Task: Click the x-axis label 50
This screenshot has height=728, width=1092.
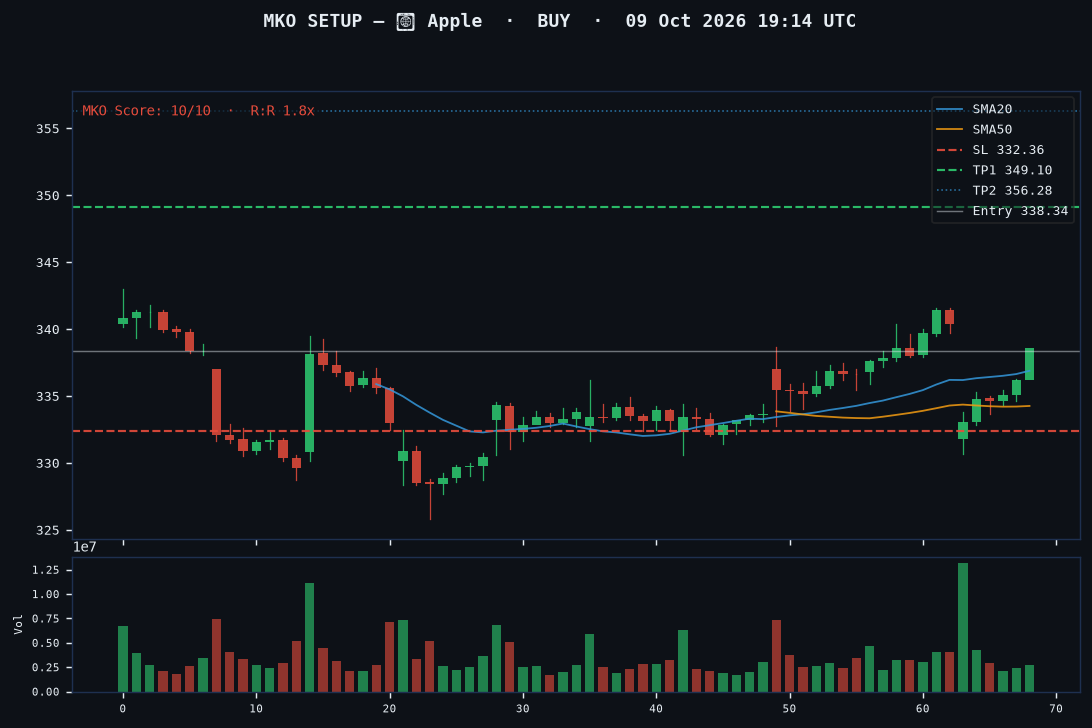Action: [789, 708]
